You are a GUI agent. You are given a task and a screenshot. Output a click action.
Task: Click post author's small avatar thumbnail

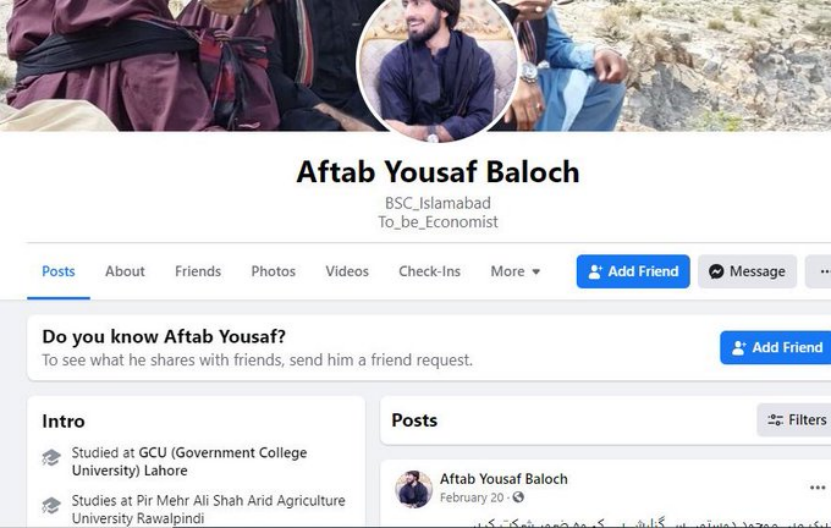(413, 489)
